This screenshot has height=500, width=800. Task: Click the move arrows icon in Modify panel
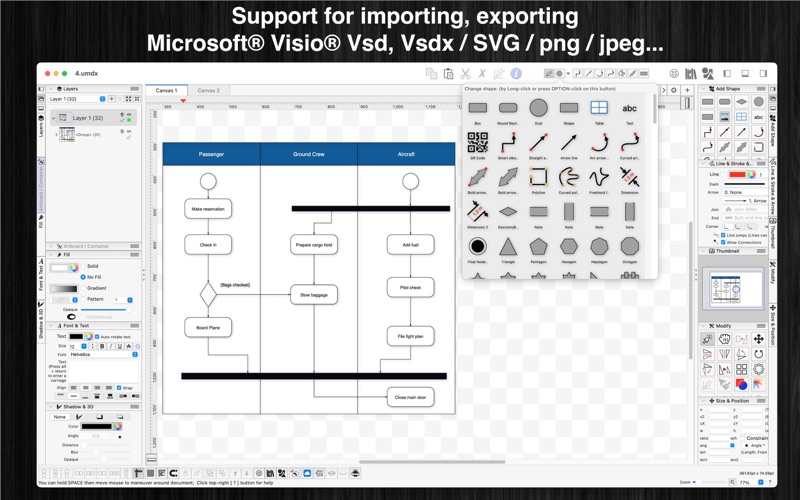click(758, 339)
